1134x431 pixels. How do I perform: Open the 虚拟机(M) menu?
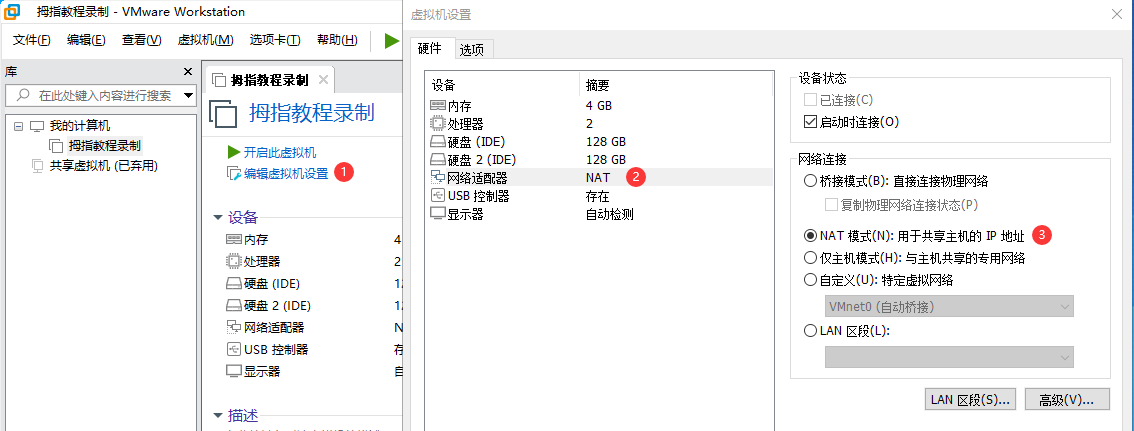pyautogui.click(x=205, y=40)
